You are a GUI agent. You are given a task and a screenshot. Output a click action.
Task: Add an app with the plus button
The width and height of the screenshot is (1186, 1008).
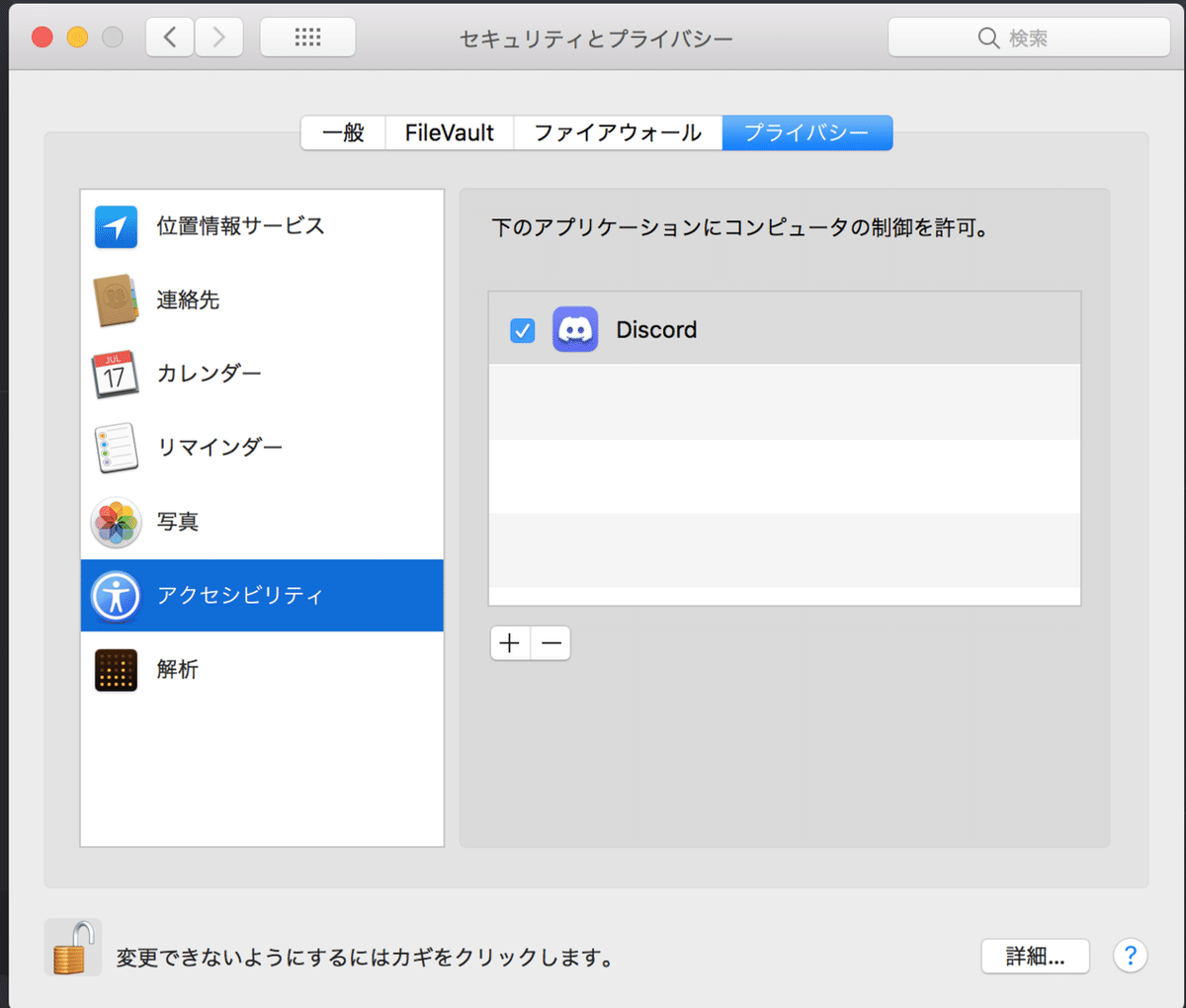(510, 643)
